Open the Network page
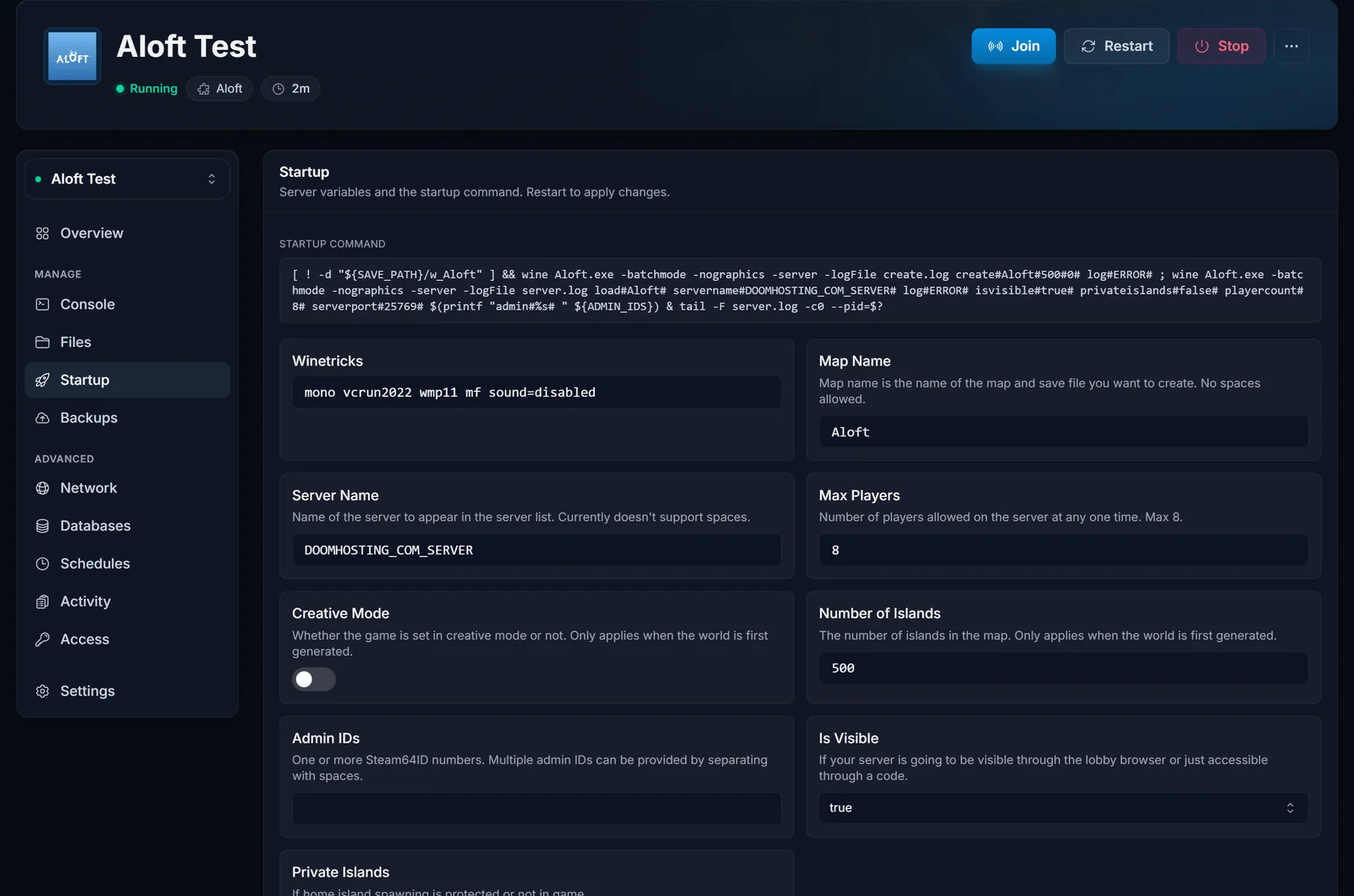Viewport: 1354px width, 896px height. pos(127,488)
